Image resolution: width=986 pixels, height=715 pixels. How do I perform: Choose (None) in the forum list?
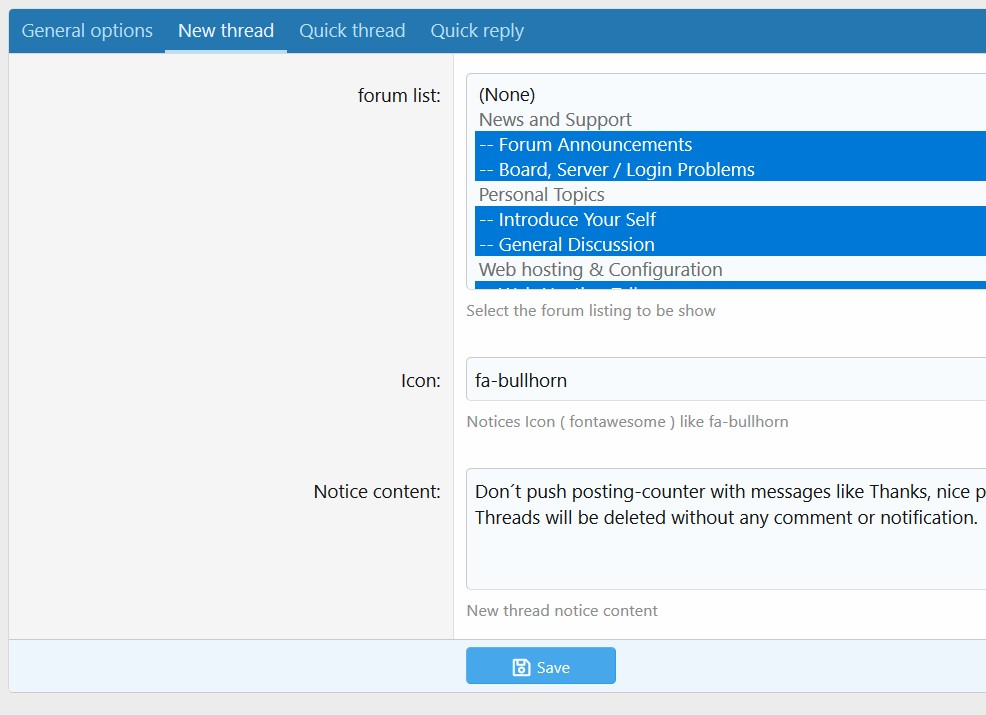point(507,95)
